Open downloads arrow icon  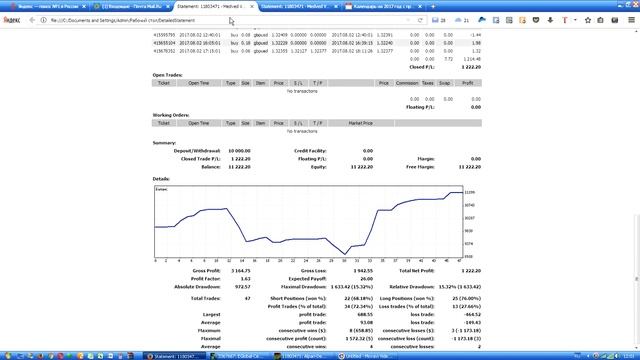coord(550,20)
